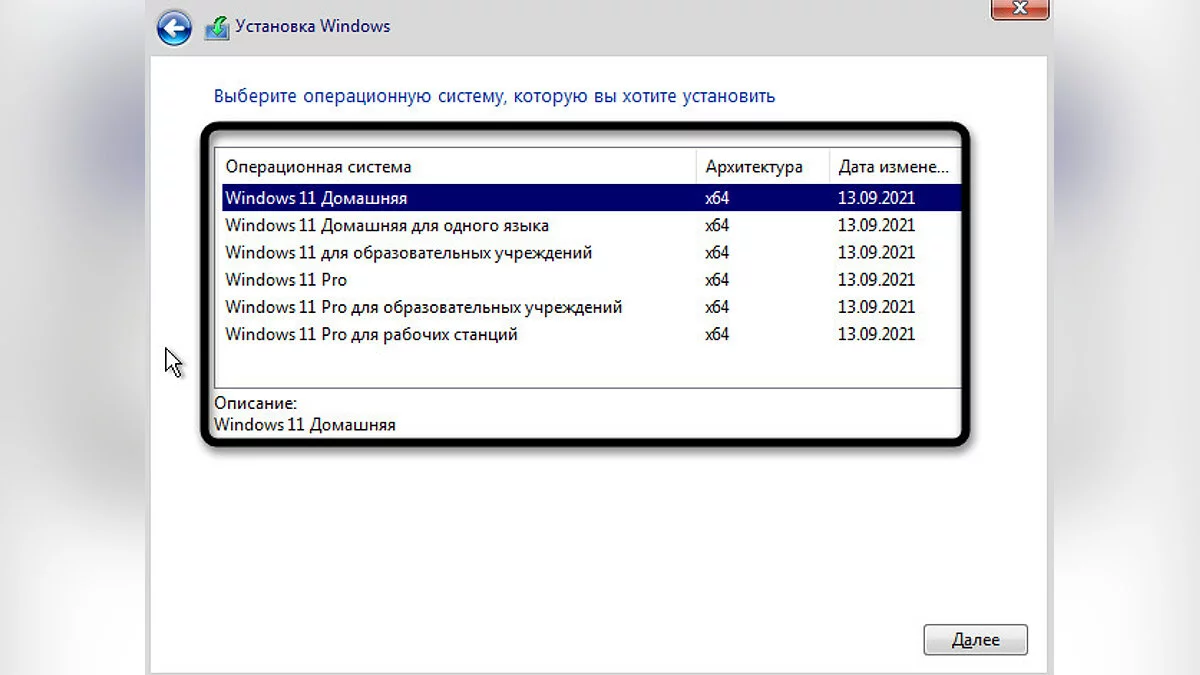Screen dimensions: 1200x675
Task: Choose Windows 11 Домашняя для одного языка
Action: pyautogui.click(x=386, y=225)
